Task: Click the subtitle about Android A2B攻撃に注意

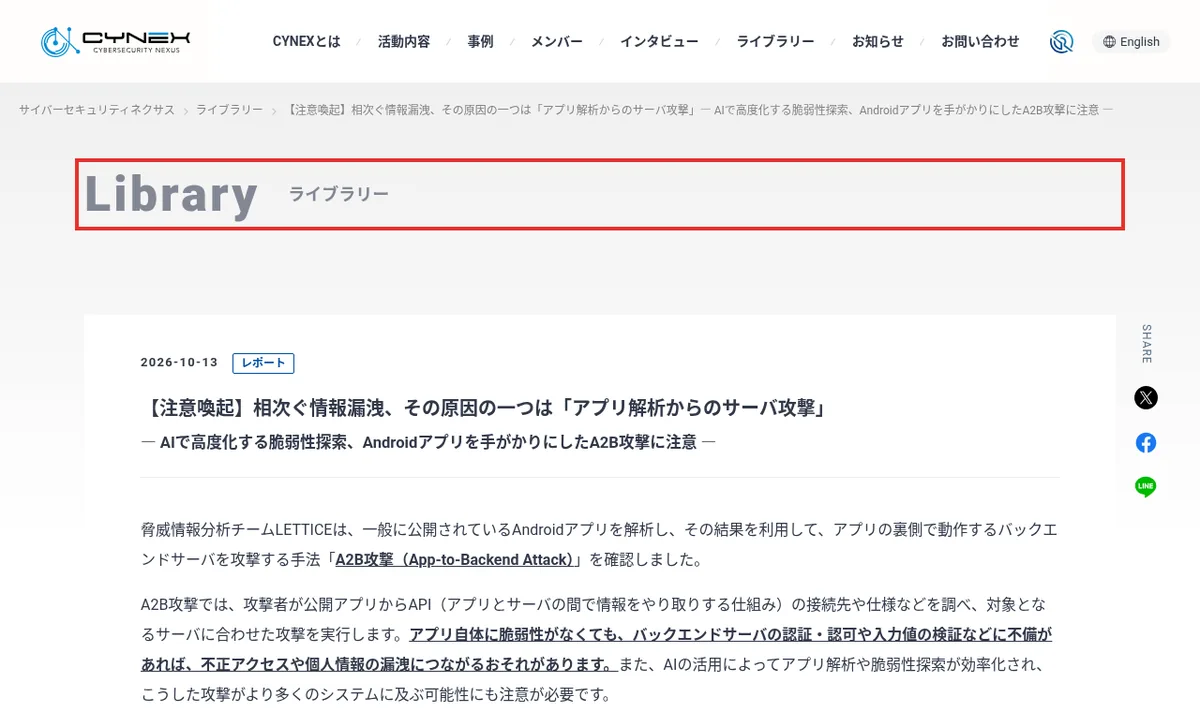Action: [x=428, y=442]
